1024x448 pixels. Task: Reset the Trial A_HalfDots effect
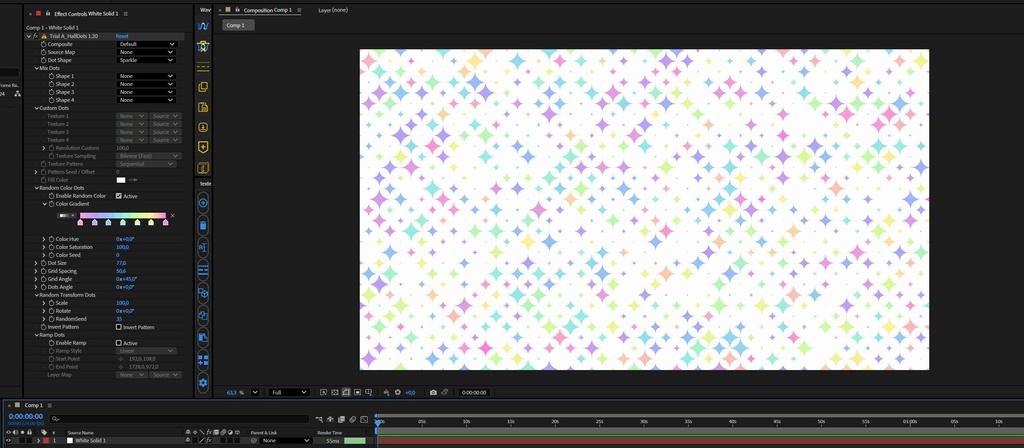pyautogui.click(x=122, y=36)
